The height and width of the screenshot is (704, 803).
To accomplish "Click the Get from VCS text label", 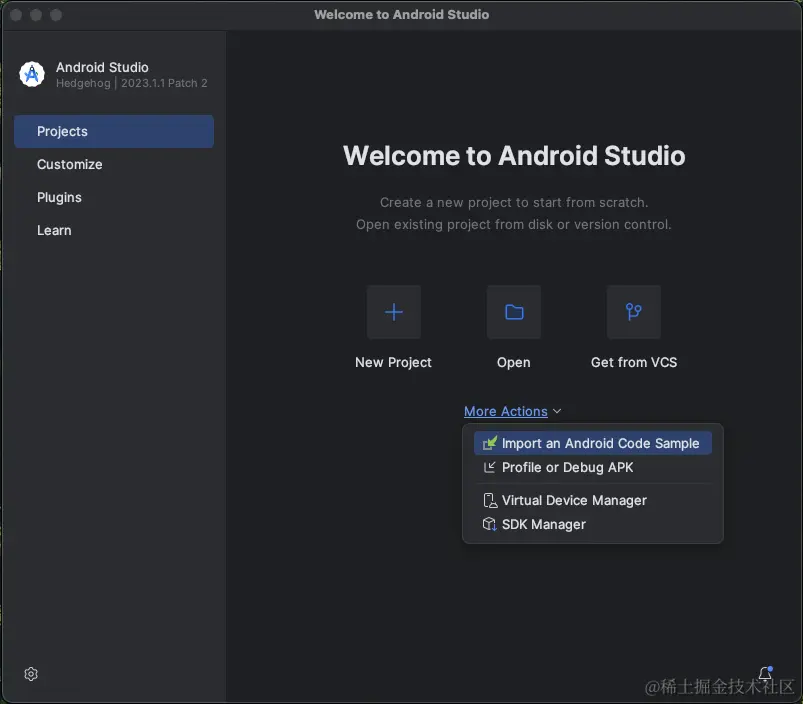I will [634, 362].
